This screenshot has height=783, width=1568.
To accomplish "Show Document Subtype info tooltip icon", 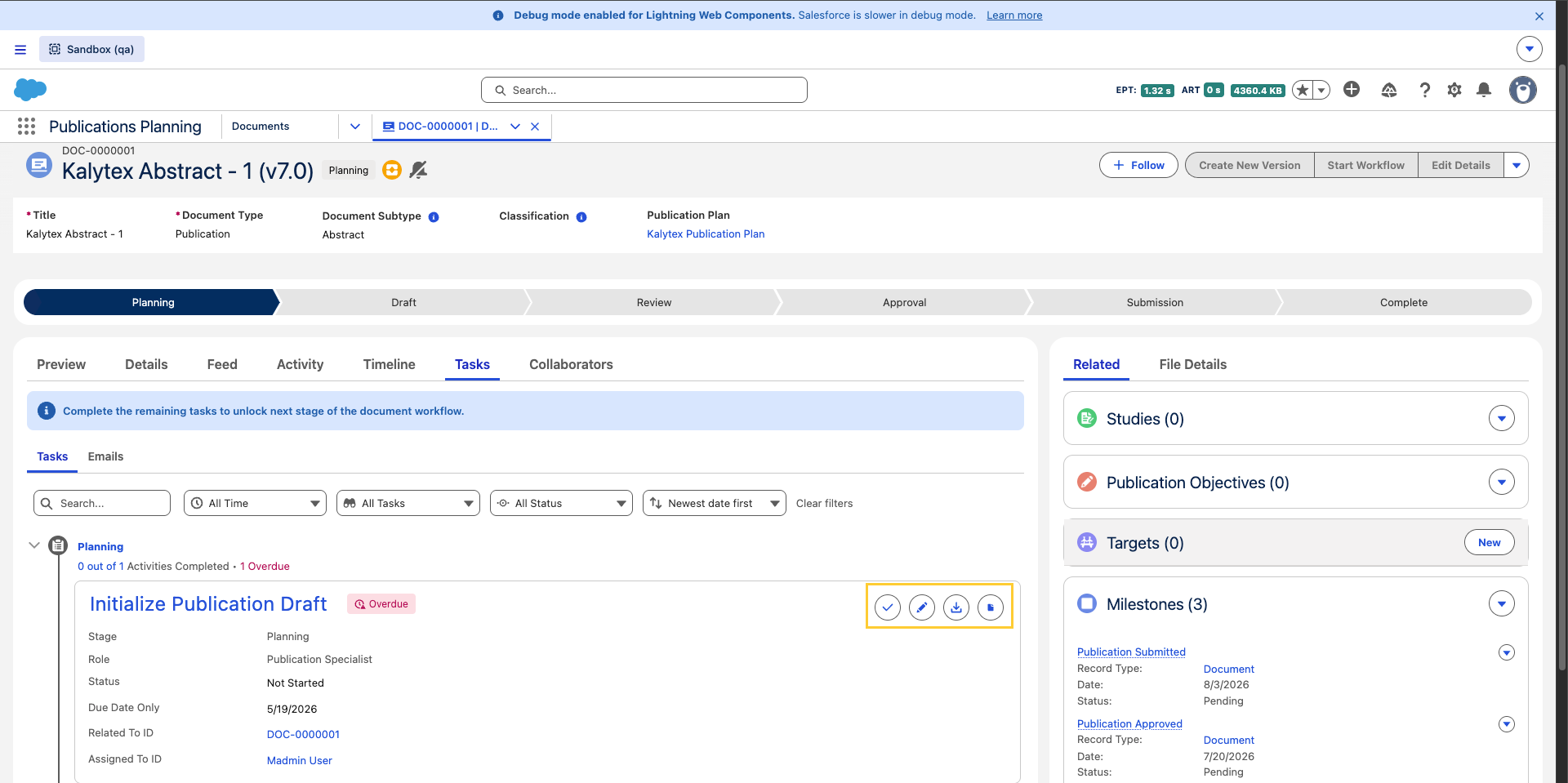I will click(x=434, y=217).
